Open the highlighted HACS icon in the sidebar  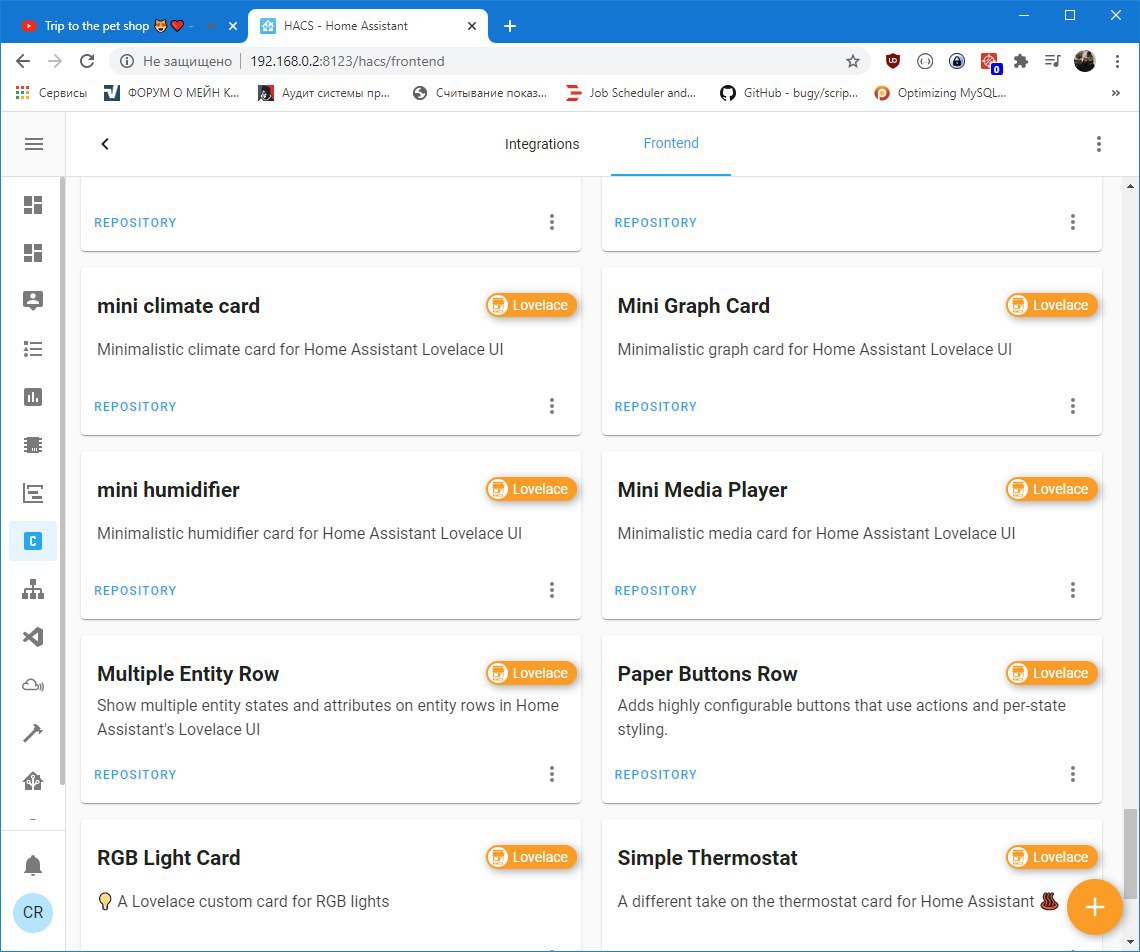pos(33,541)
